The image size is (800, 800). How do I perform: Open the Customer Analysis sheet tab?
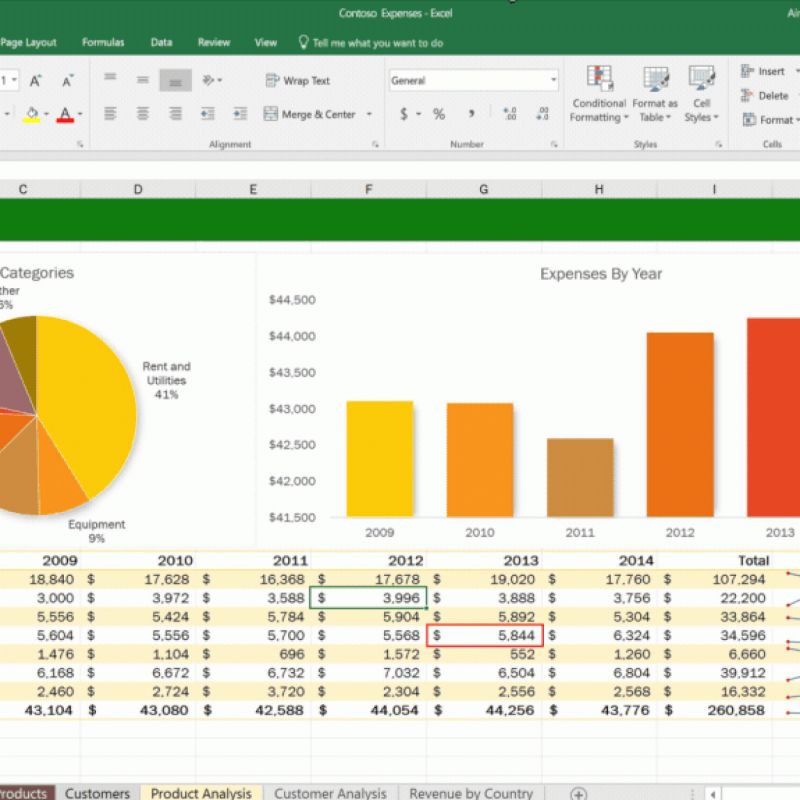330,793
